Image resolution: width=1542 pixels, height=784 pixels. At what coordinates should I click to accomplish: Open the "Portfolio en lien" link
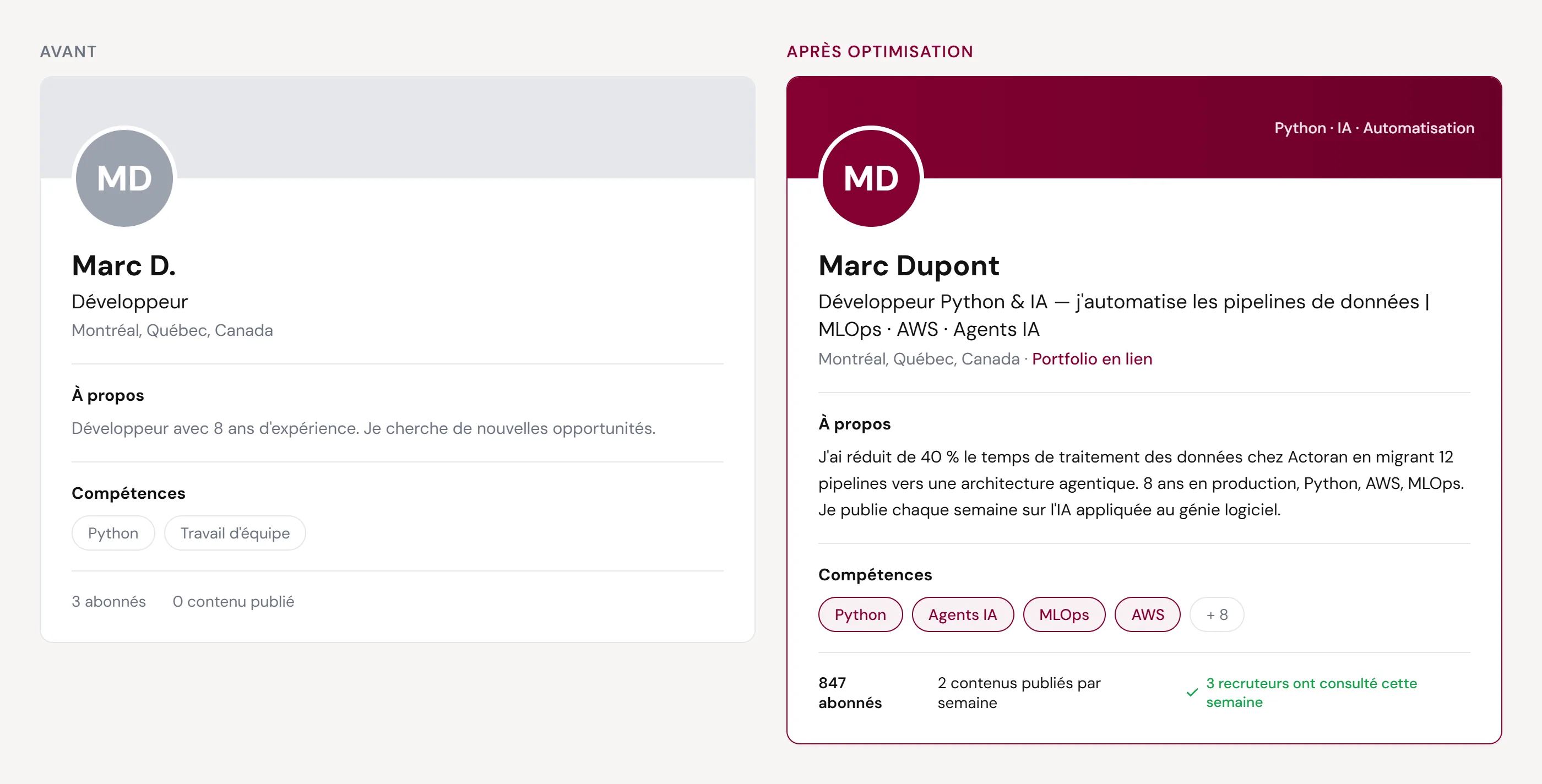tap(1092, 359)
